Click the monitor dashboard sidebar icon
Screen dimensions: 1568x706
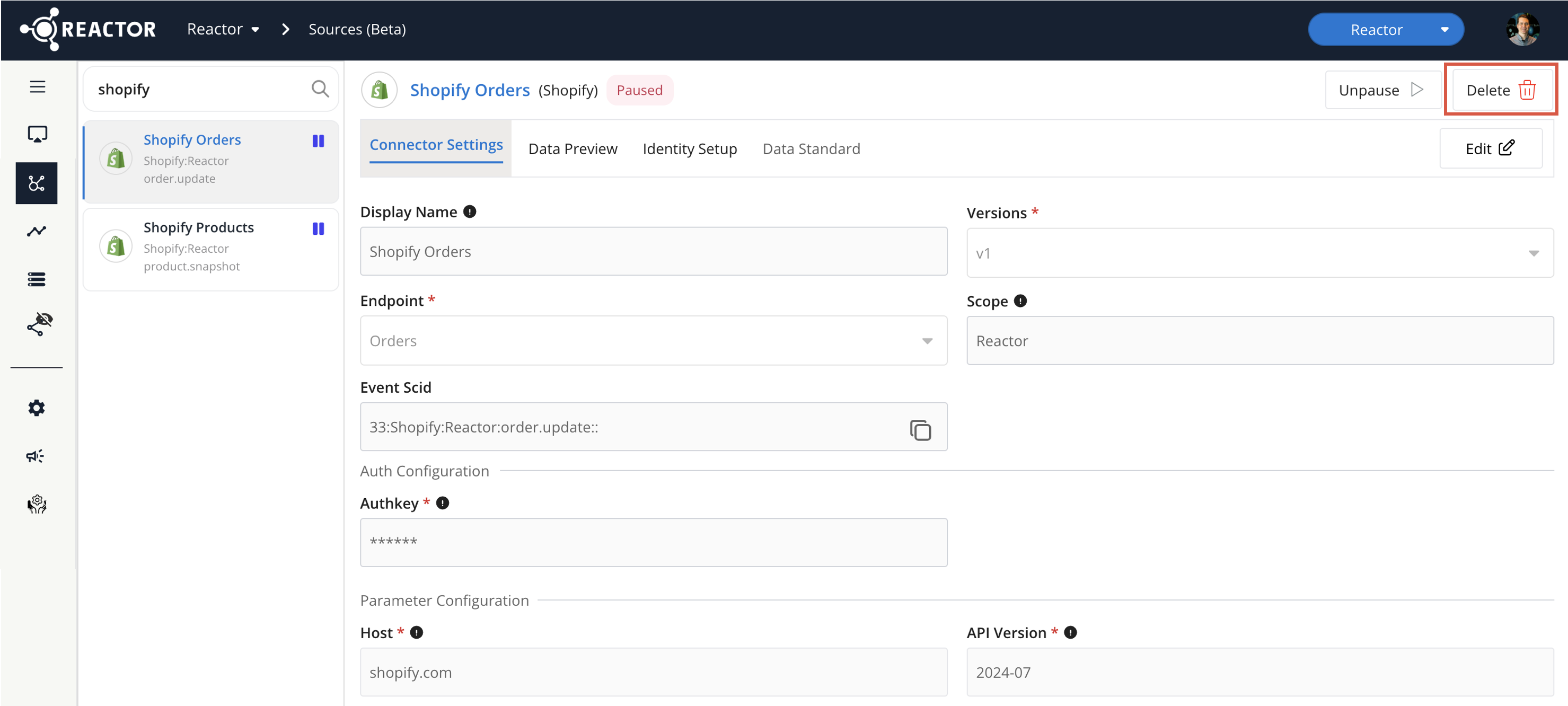pos(37,135)
